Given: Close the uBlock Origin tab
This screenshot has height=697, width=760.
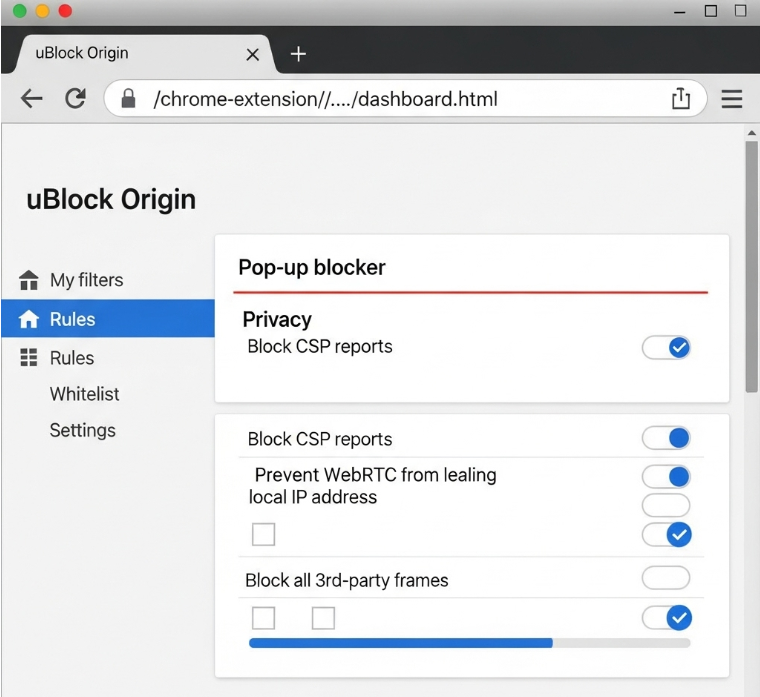Looking at the screenshot, I should (x=252, y=54).
